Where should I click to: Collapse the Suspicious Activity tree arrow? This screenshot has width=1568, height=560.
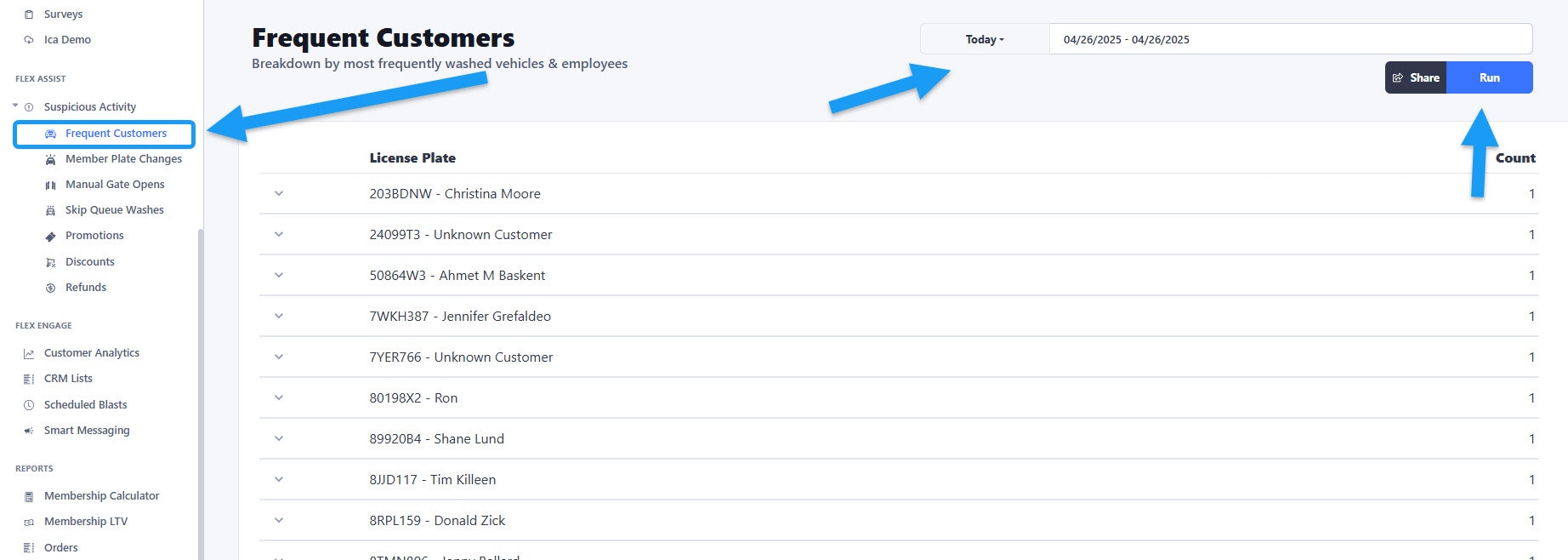[x=15, y=106]
